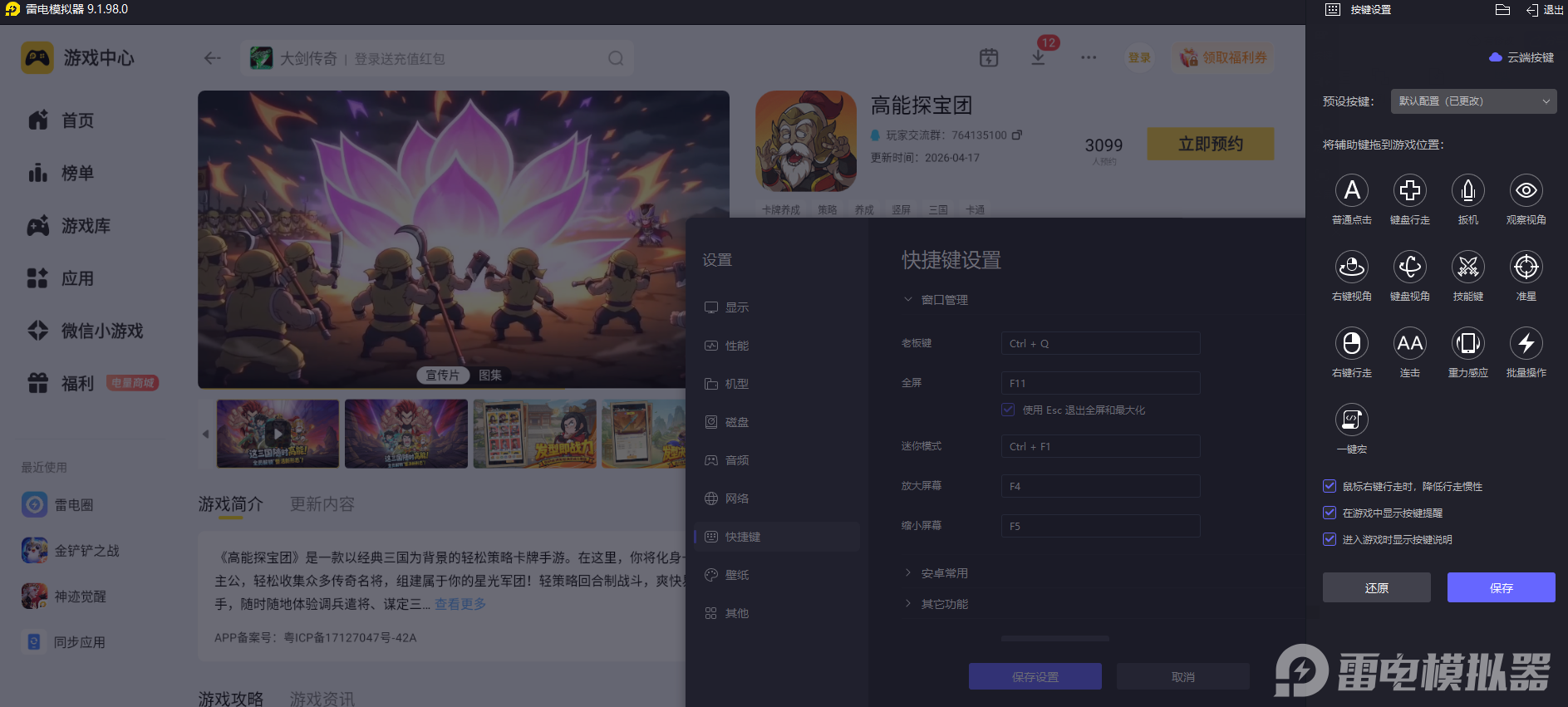1568x707 pixels.
Task: Open the three-dot more menu in game center
Action: click(1089, 57)
